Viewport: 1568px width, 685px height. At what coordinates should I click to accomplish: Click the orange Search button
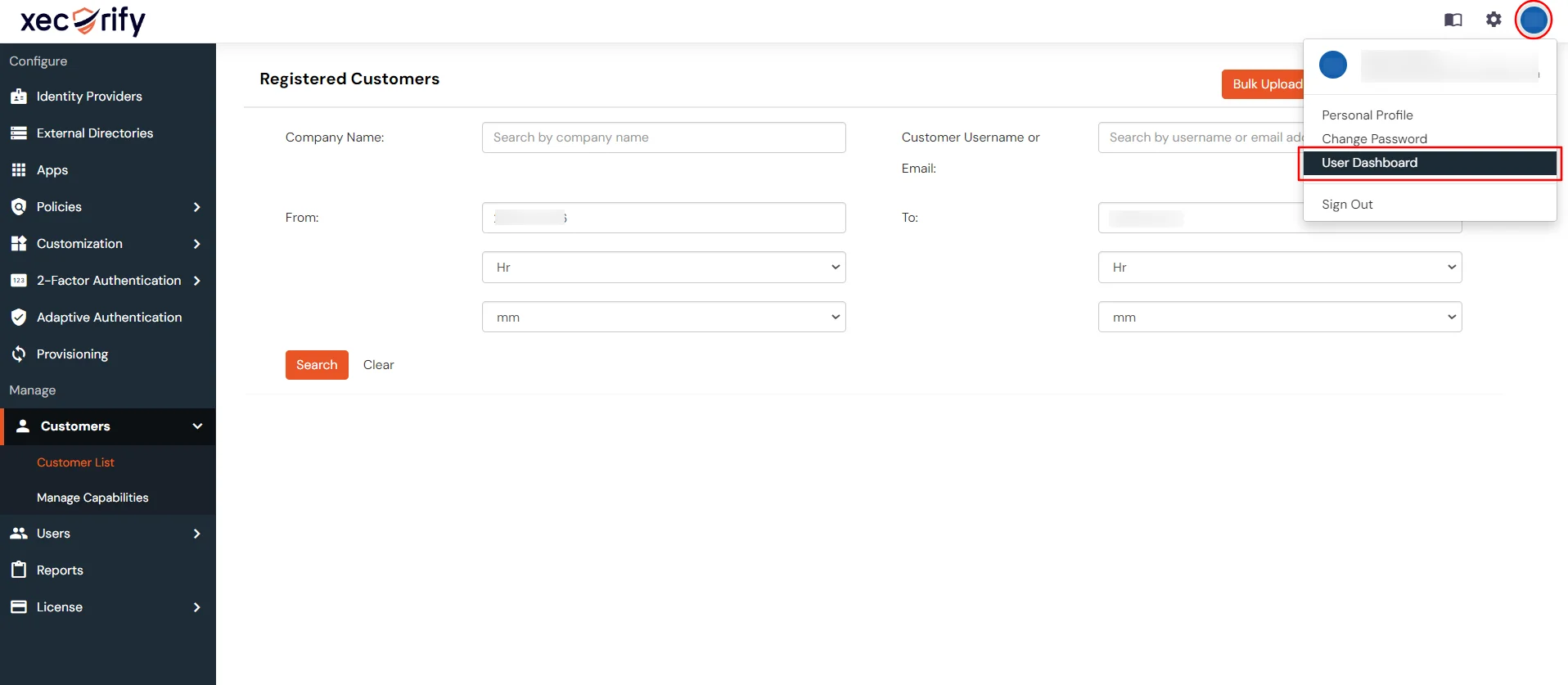click(317, 365)
